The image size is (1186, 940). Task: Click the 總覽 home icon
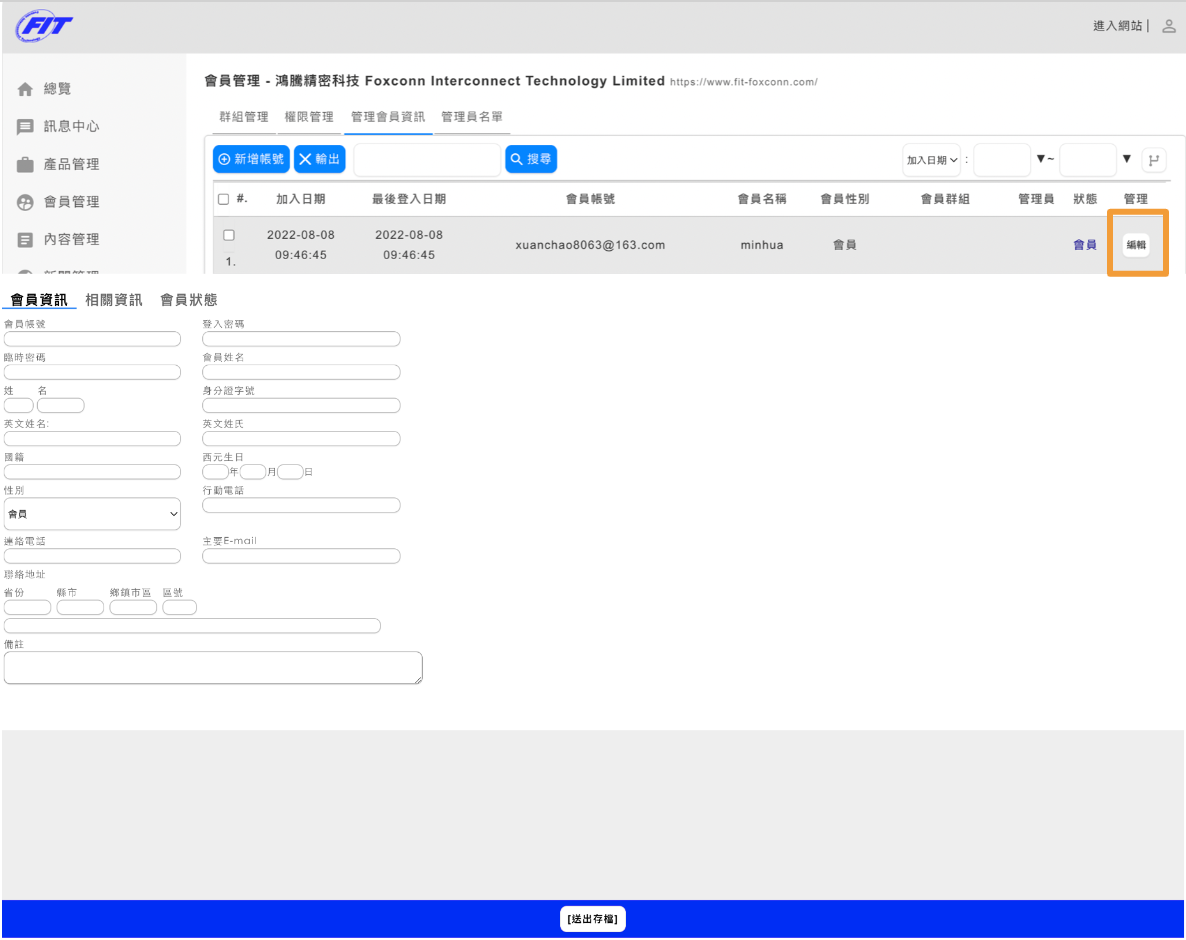25,89
